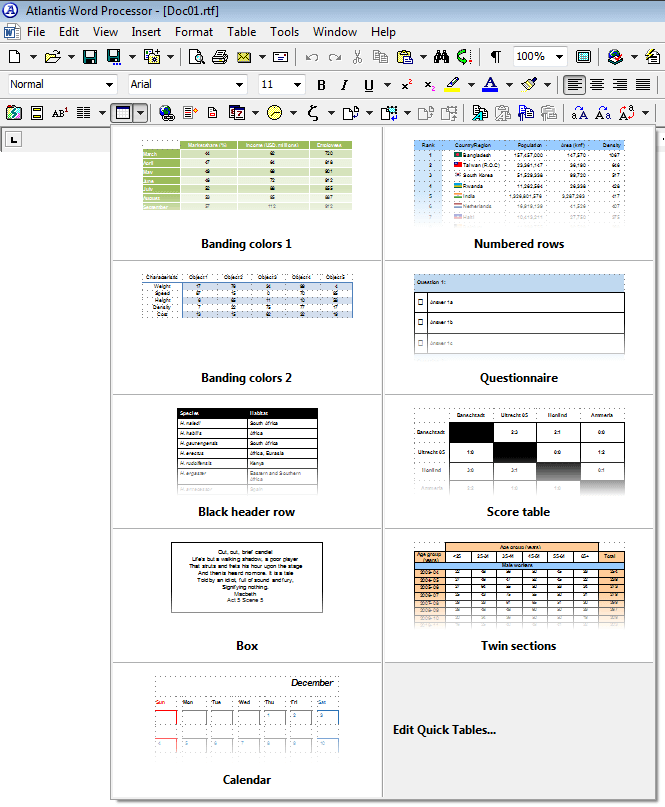Click the scissors Cut icon

(357, 57)
